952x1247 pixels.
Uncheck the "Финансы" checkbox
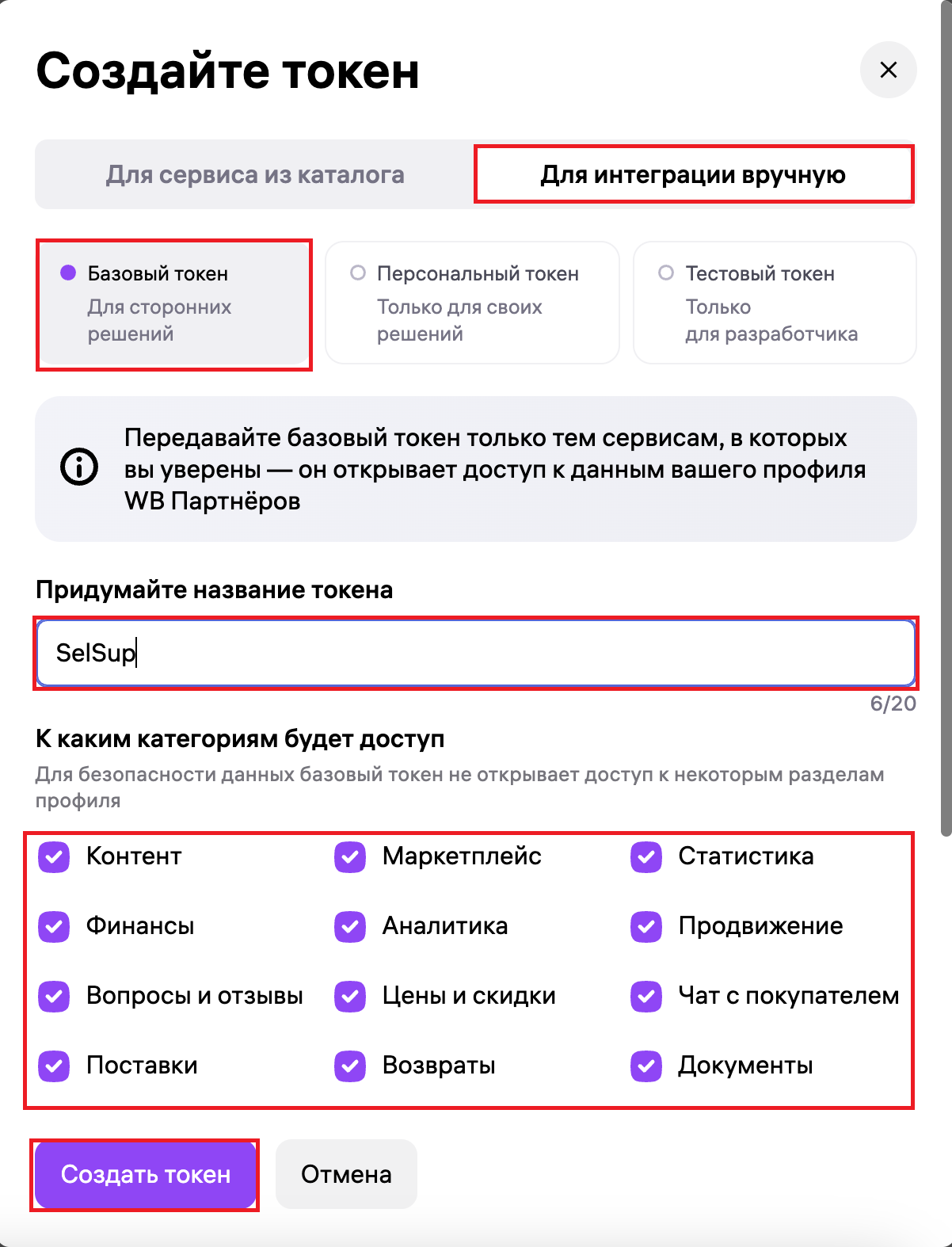[x=55, y=926]
